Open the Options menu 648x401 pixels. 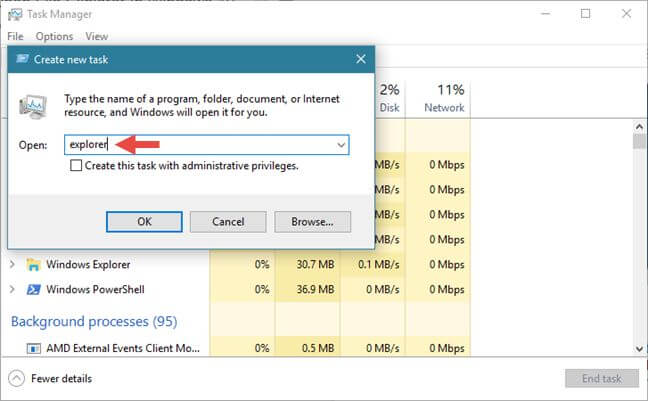54,36
